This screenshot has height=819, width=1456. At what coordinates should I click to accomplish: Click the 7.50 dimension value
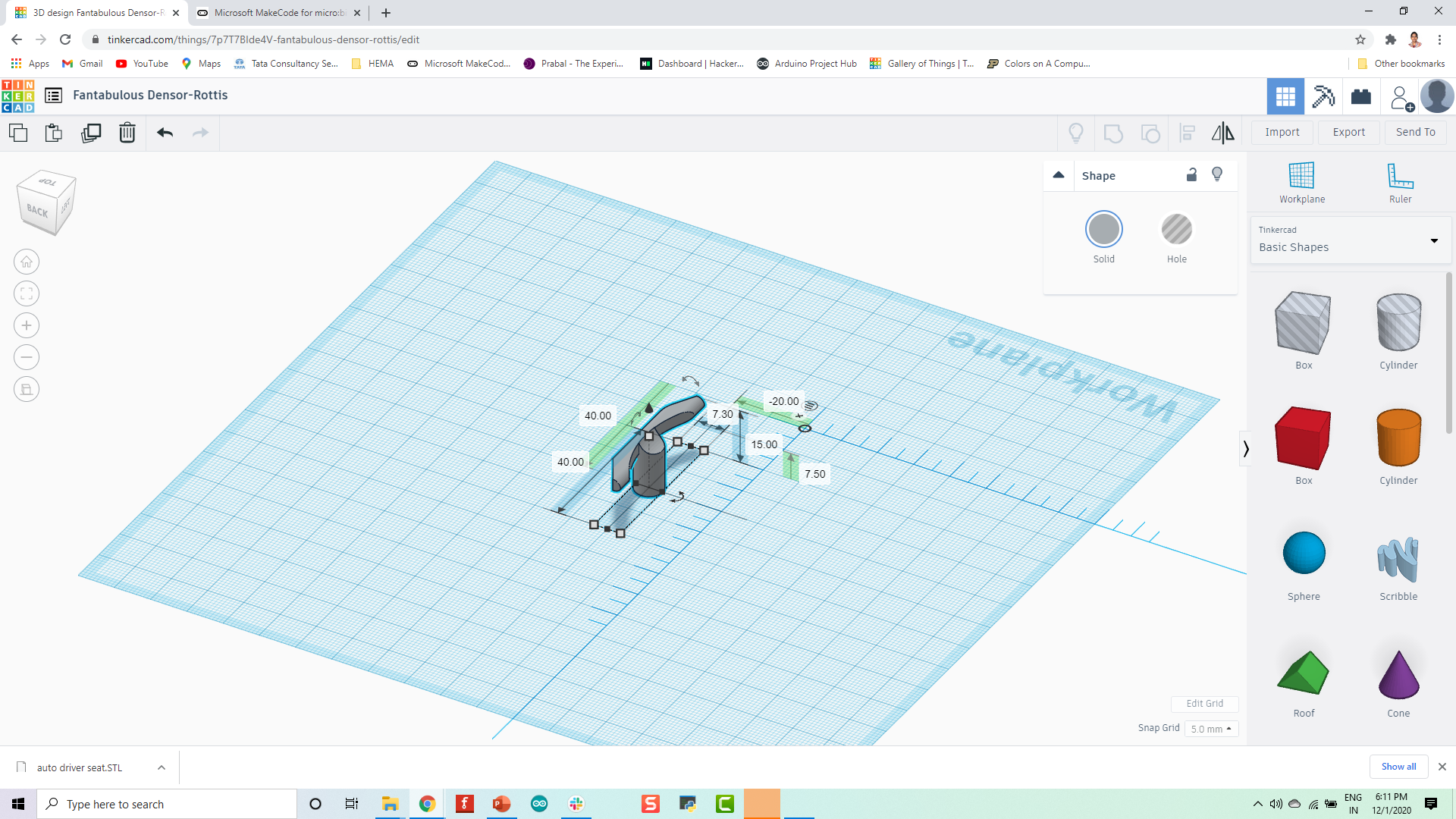[815, 474]
